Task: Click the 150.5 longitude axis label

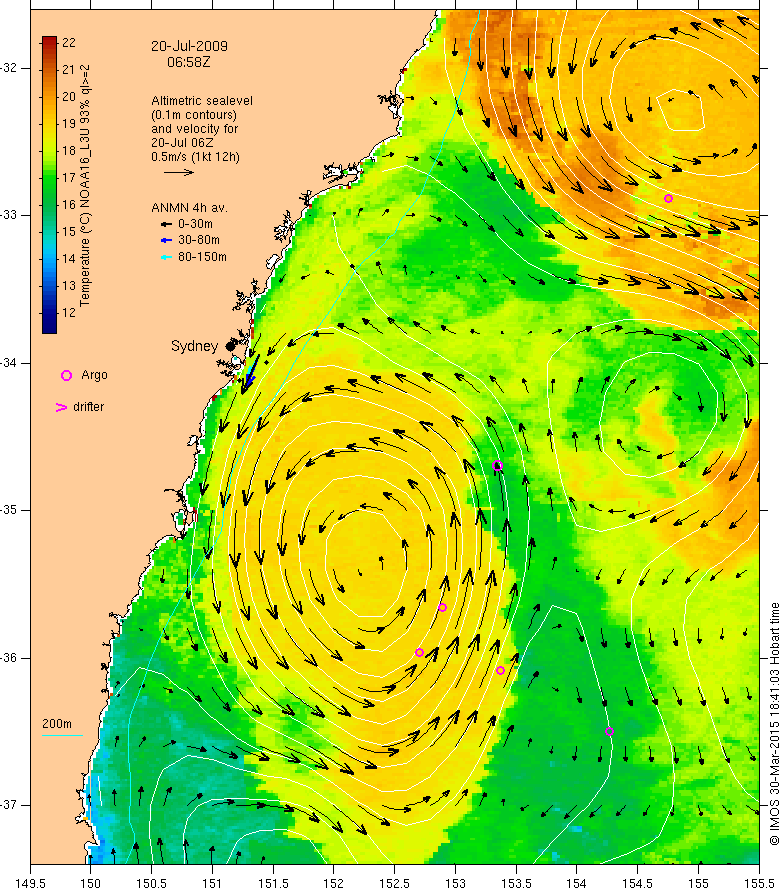Action: coord(152,884)
